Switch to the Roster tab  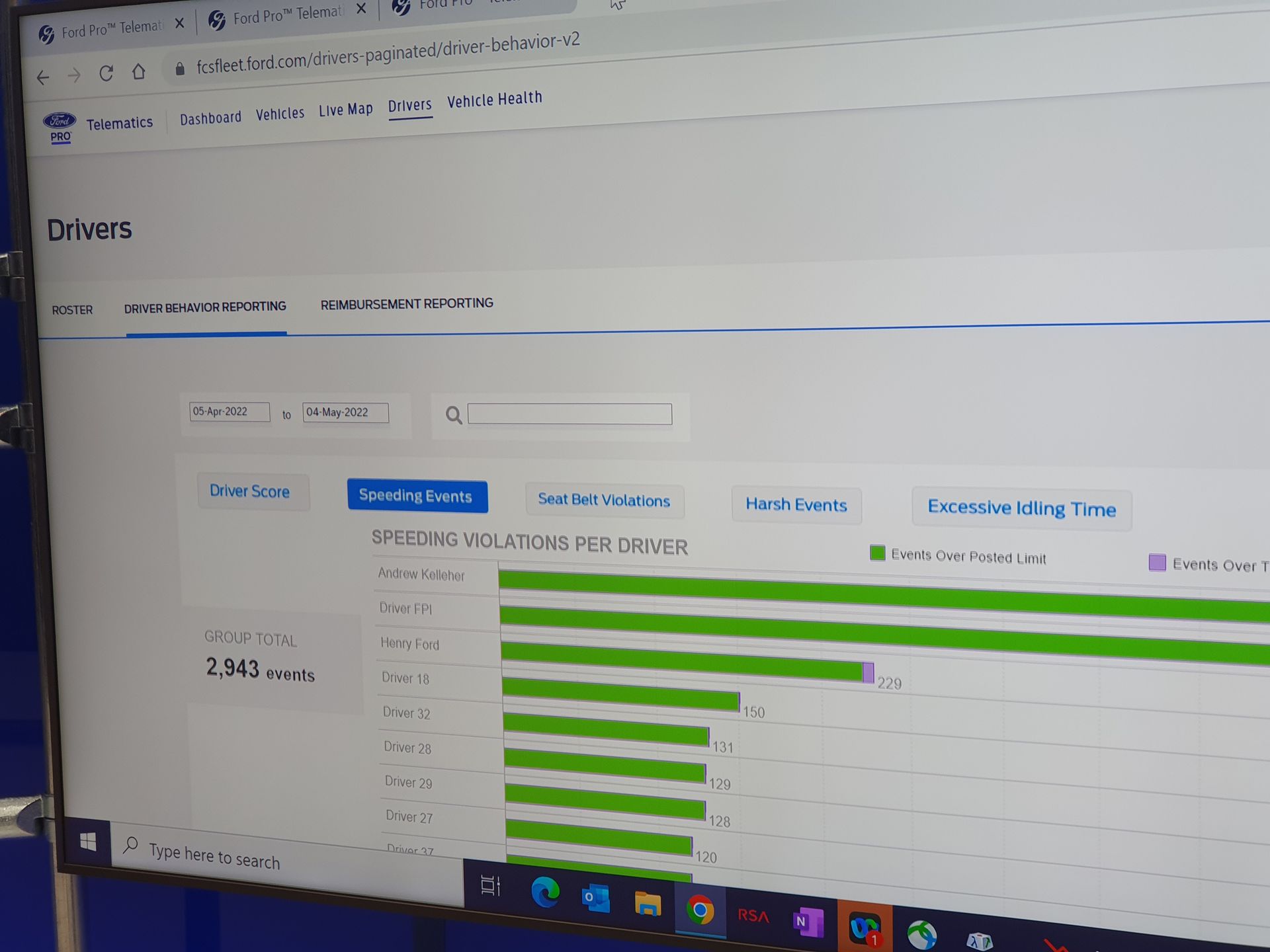click(x=72, y=310)
